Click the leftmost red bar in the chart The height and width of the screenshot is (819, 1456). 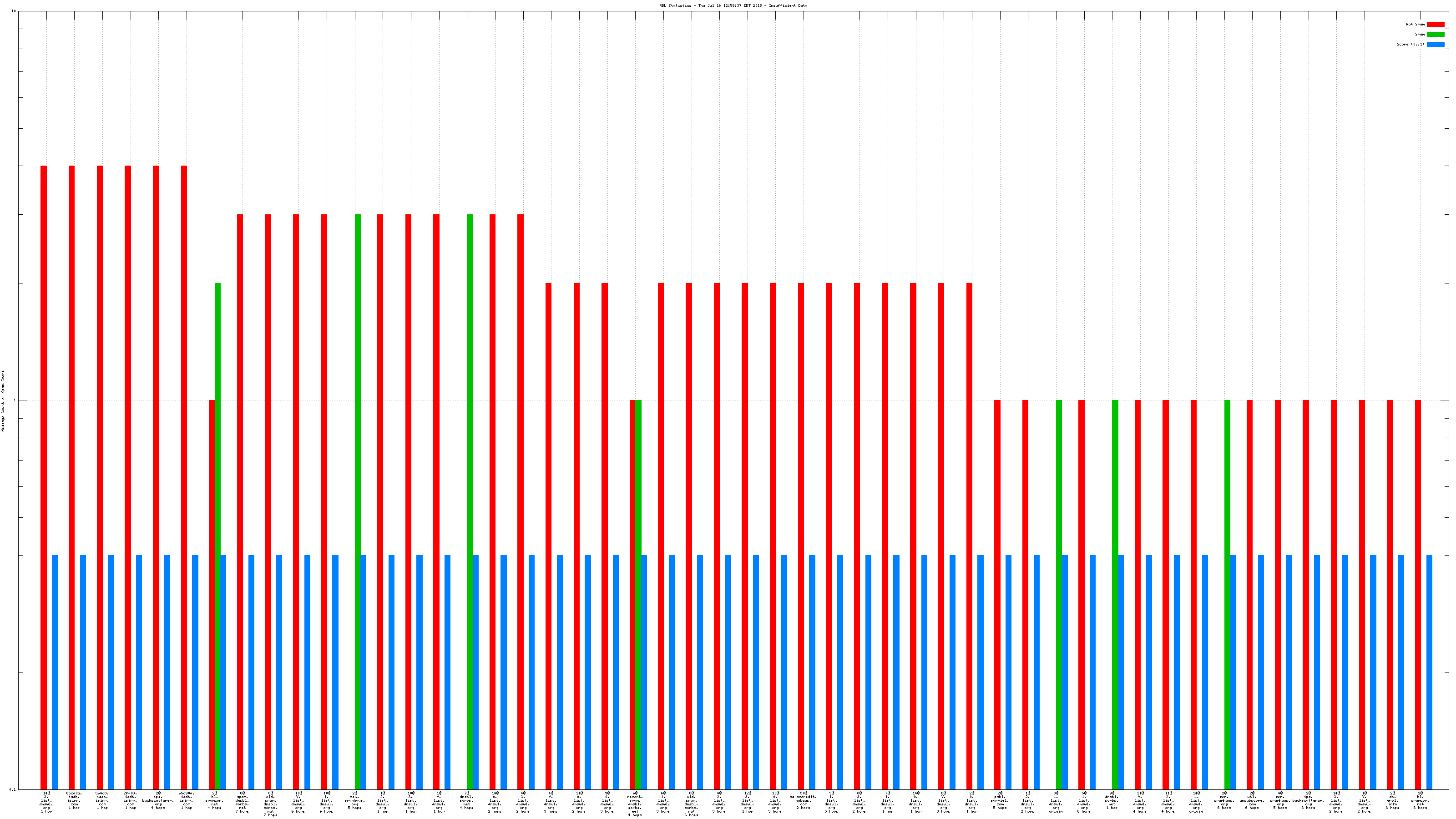[x=44, y=477]
